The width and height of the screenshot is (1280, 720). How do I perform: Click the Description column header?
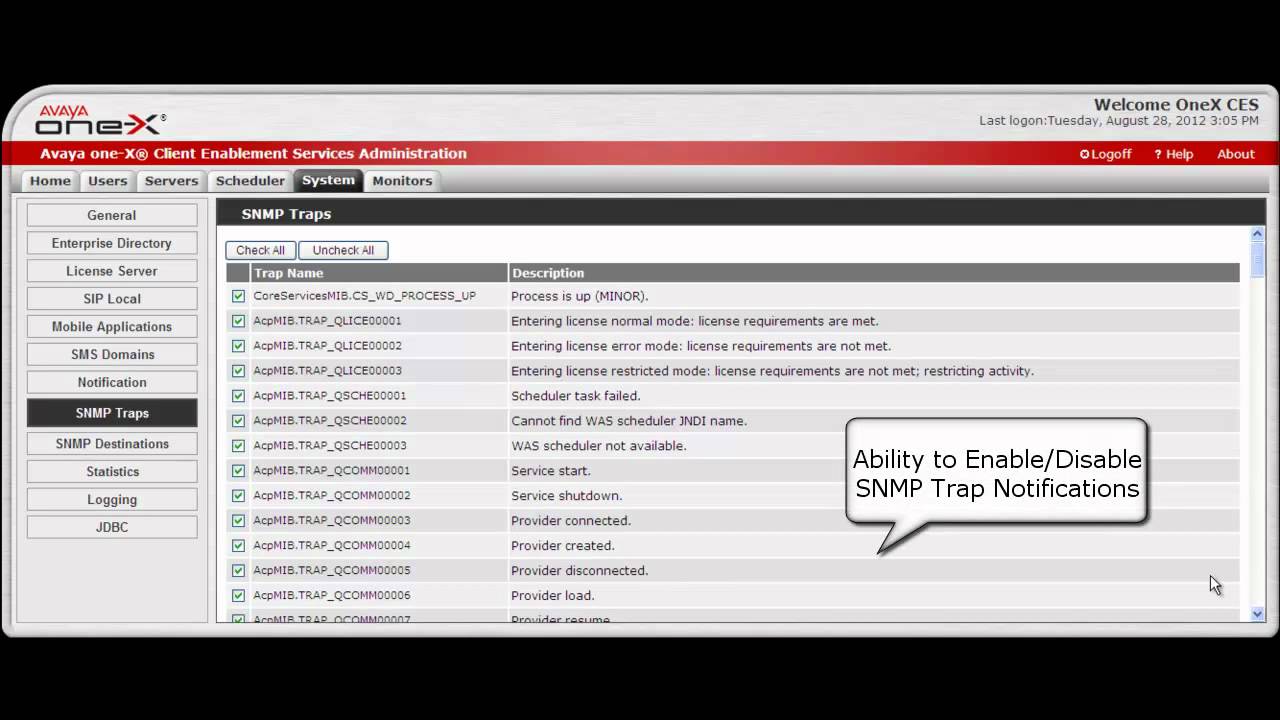[874, 273]
